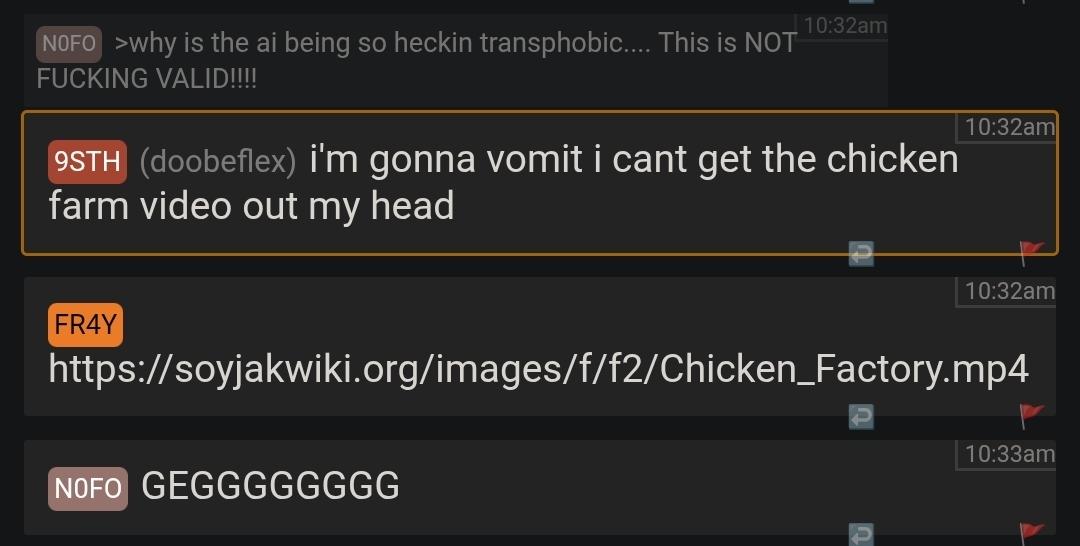
Task: Click the 9STH user ID badge
Action: pyautogui.click(x=87, y=162)
